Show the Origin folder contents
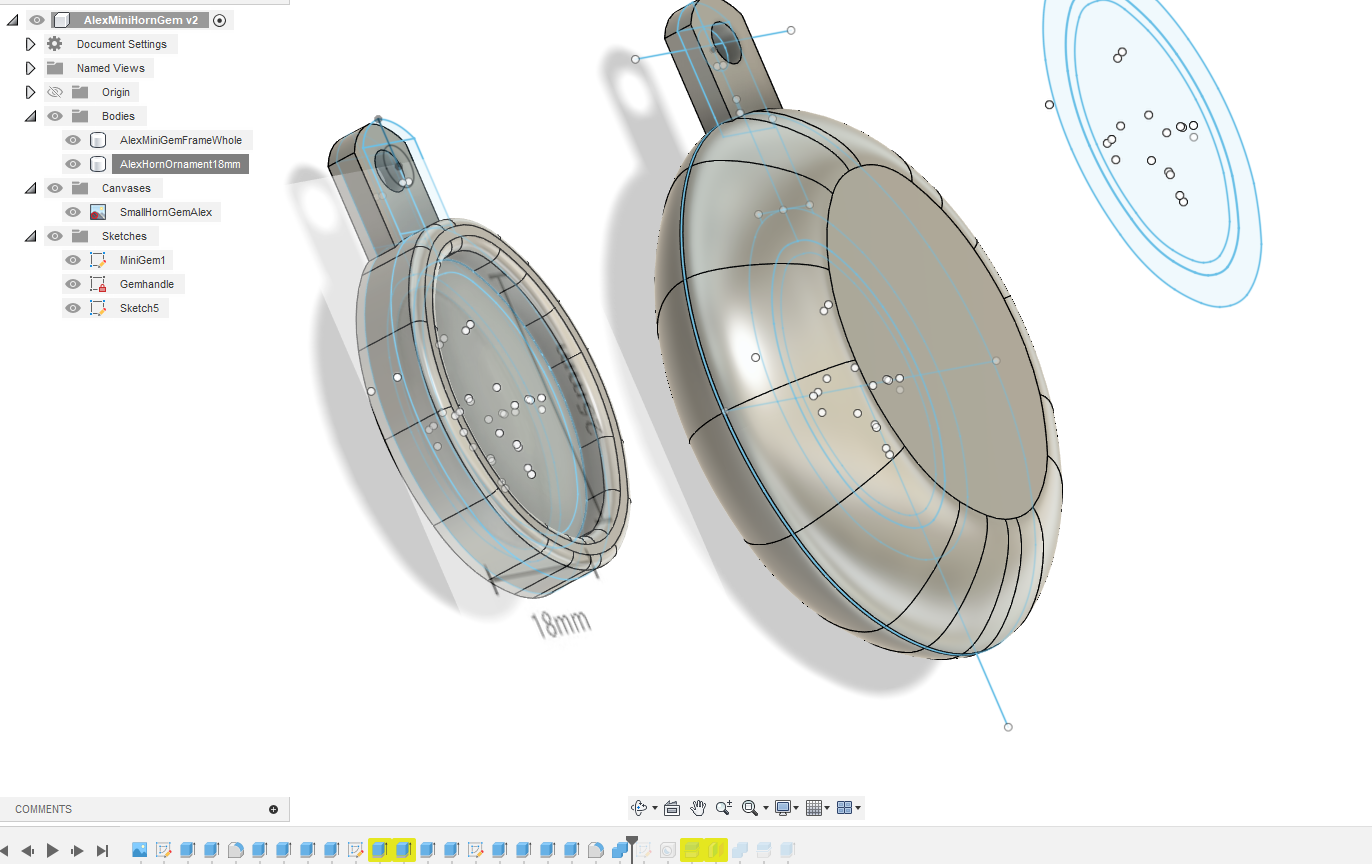 (x=30, y=92)
